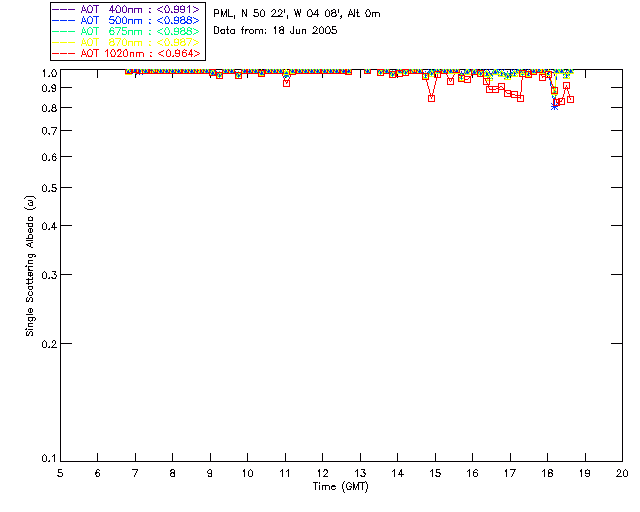Viewport: 640px width, 512px height.
Task: Click the AOT 870nm legend entry
Action: [x=127, y=42]
